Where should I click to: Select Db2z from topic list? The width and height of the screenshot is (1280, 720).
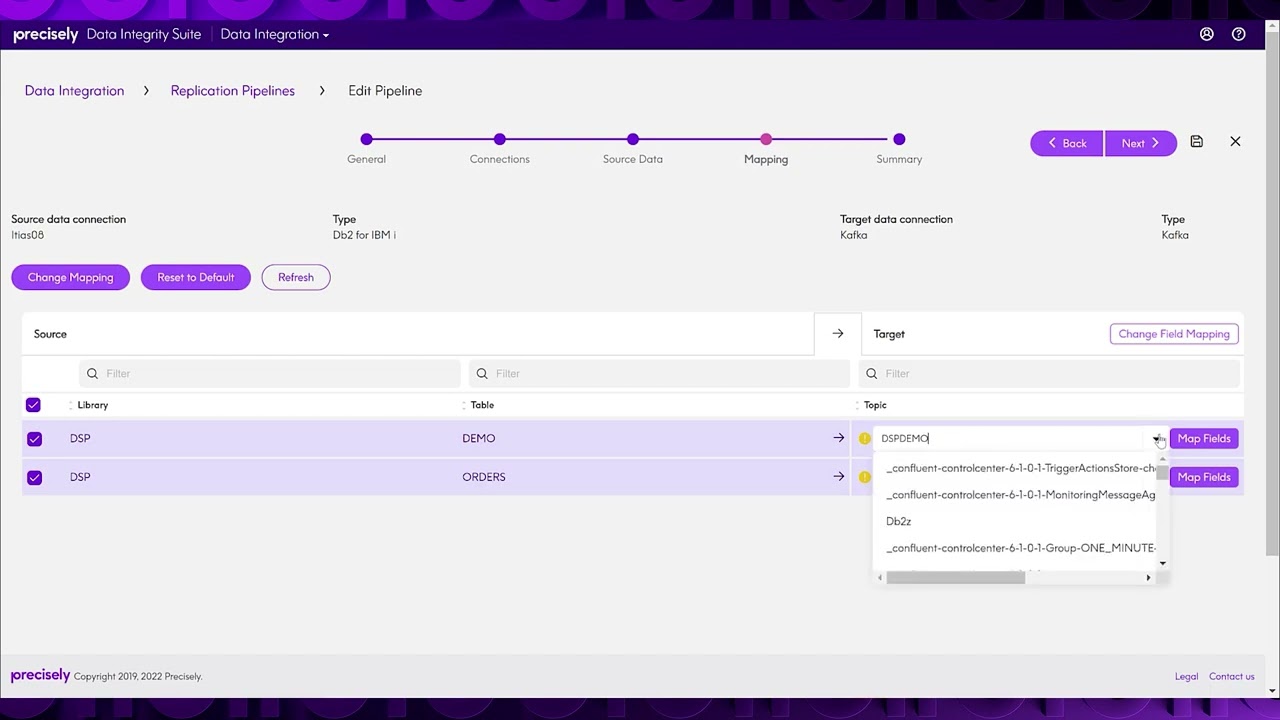(x=898, y=521)
